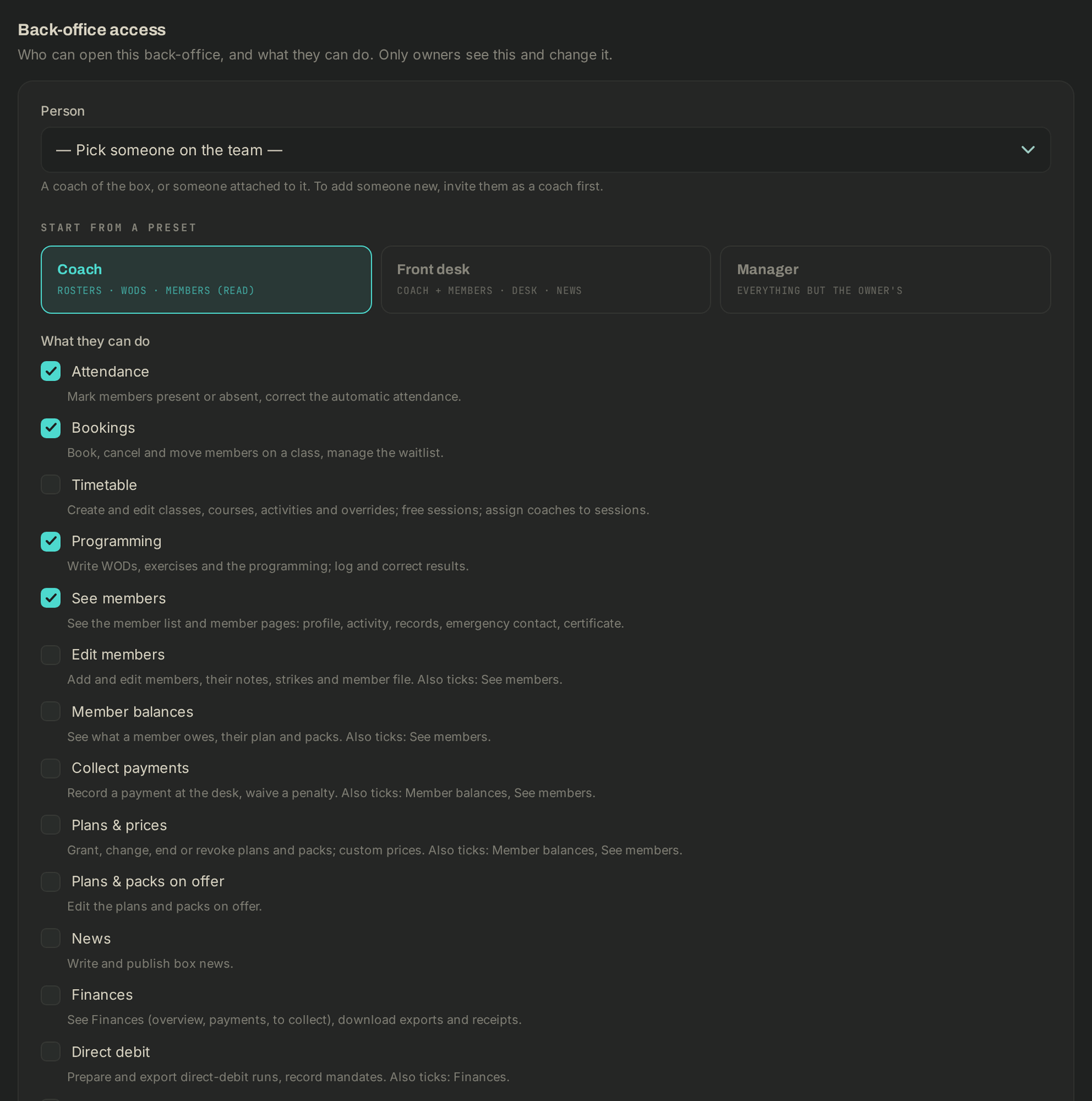Enable Plans & packs on offer checkbox
Screen dimensions: 1092x1101
point(51,881)
